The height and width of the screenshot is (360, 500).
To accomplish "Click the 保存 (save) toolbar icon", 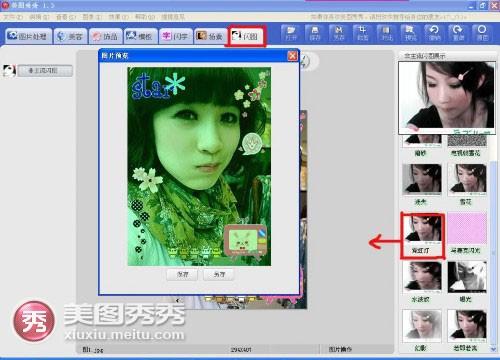I will 315,33.
